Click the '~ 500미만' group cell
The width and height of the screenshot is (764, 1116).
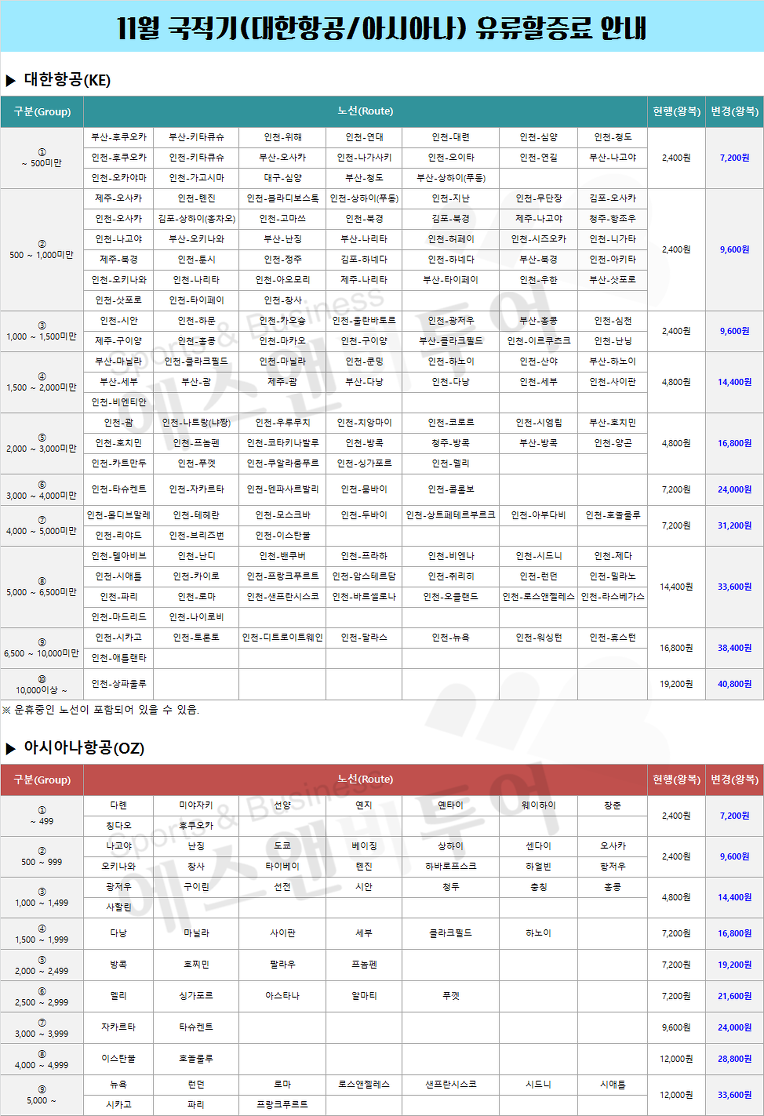pyautogui.click(x=41, y=158)
